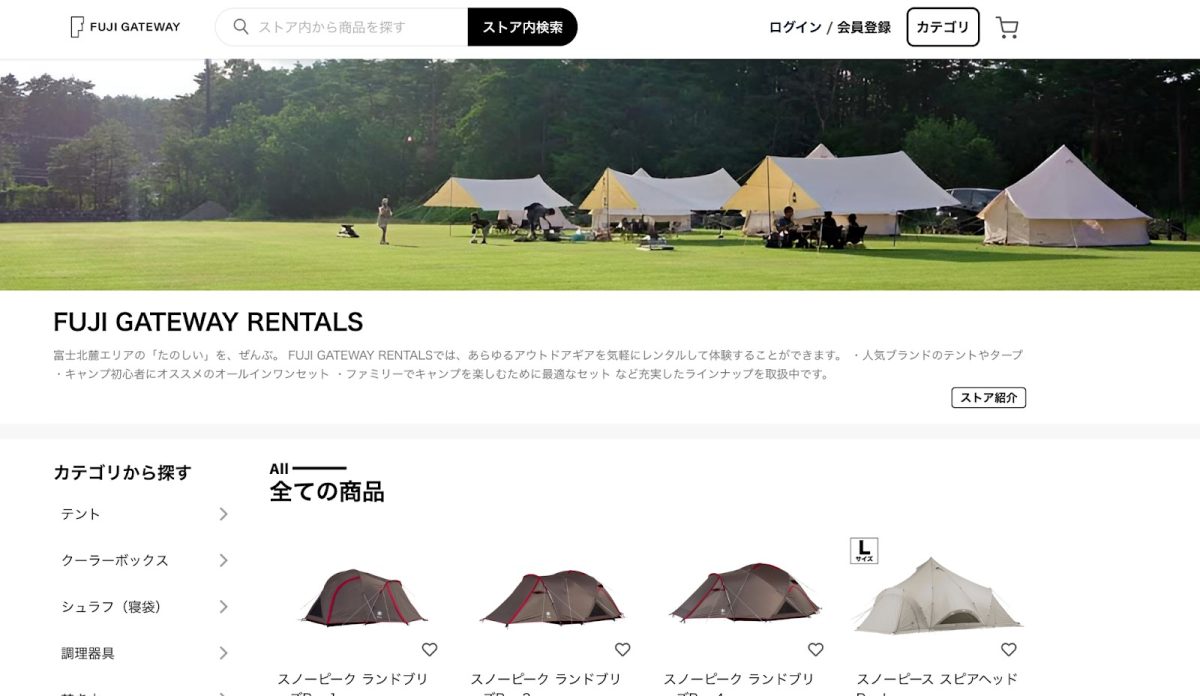Toggle heart on second Land Breeze tent
1200x696 pixels.
tap(622, 649)
